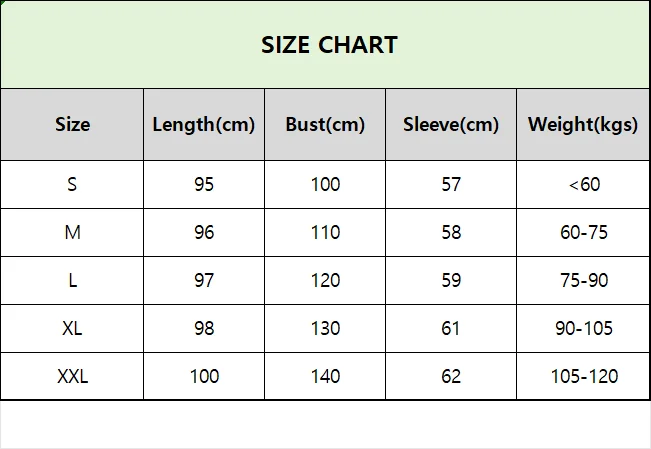Image resolution: width=651 pixels, height=449 pixels.
Task: Click the weight cell <60
Action: point(583,184)
